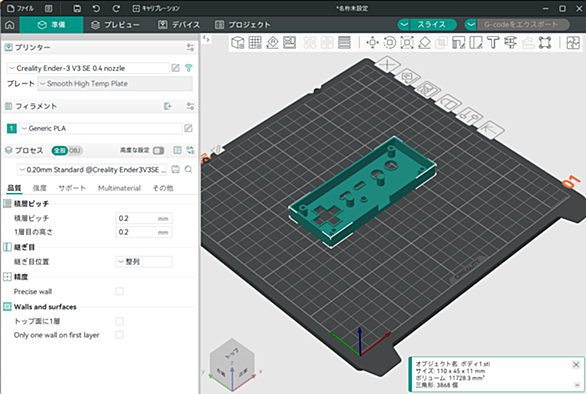The width and height of the screenshot is (586, 394).
Task: Open the 継ぎ目位置 整列 dropdown
Action: 144,262
